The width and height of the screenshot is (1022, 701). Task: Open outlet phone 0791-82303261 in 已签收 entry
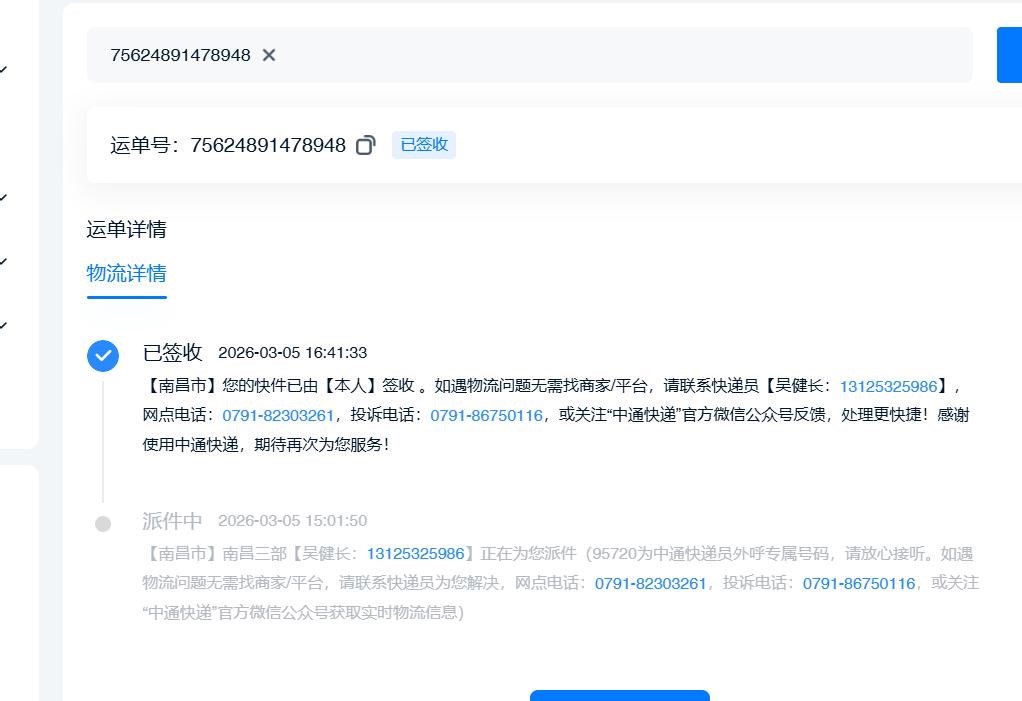pyautogui.click(x=278, y=415)
